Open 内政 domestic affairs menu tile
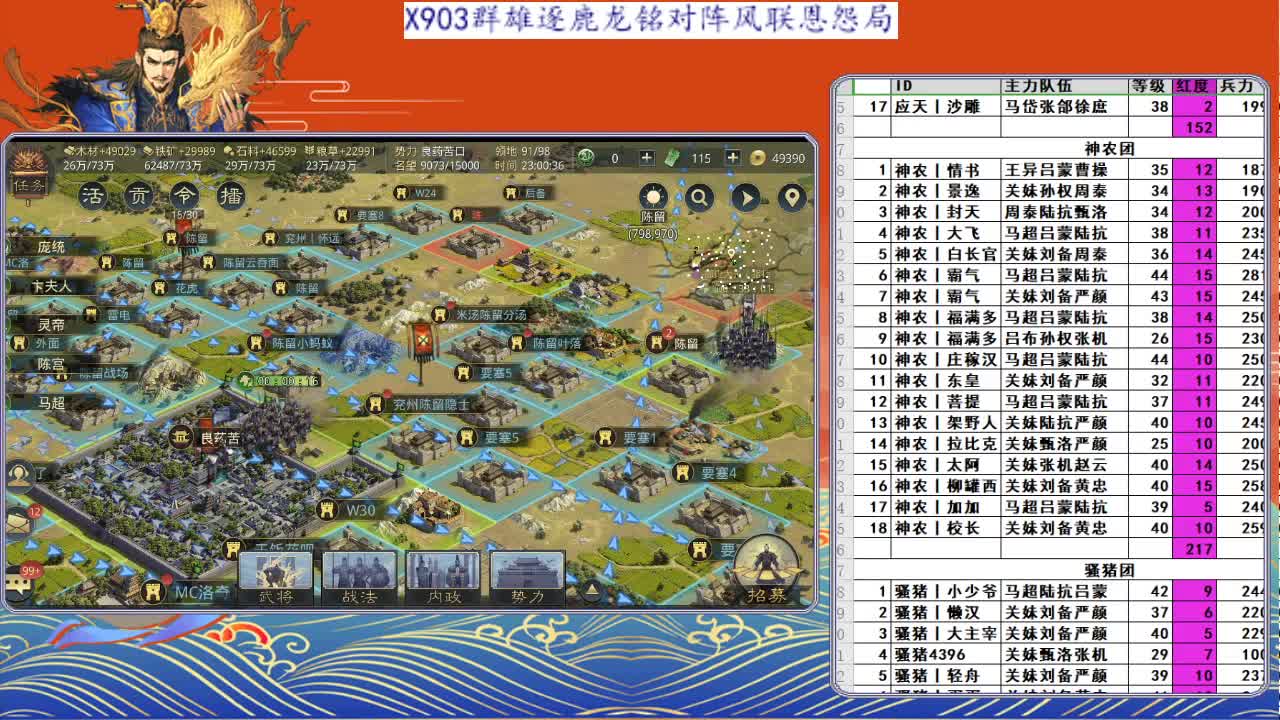The height and width of the screenshot is (720, 1280). 443,578
